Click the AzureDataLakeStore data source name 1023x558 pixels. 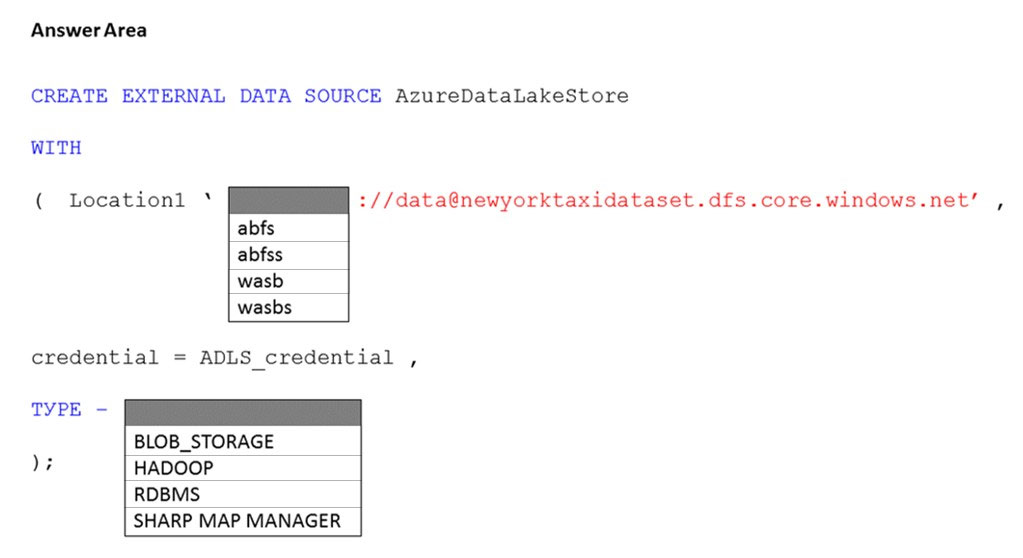tap(512, 96)
